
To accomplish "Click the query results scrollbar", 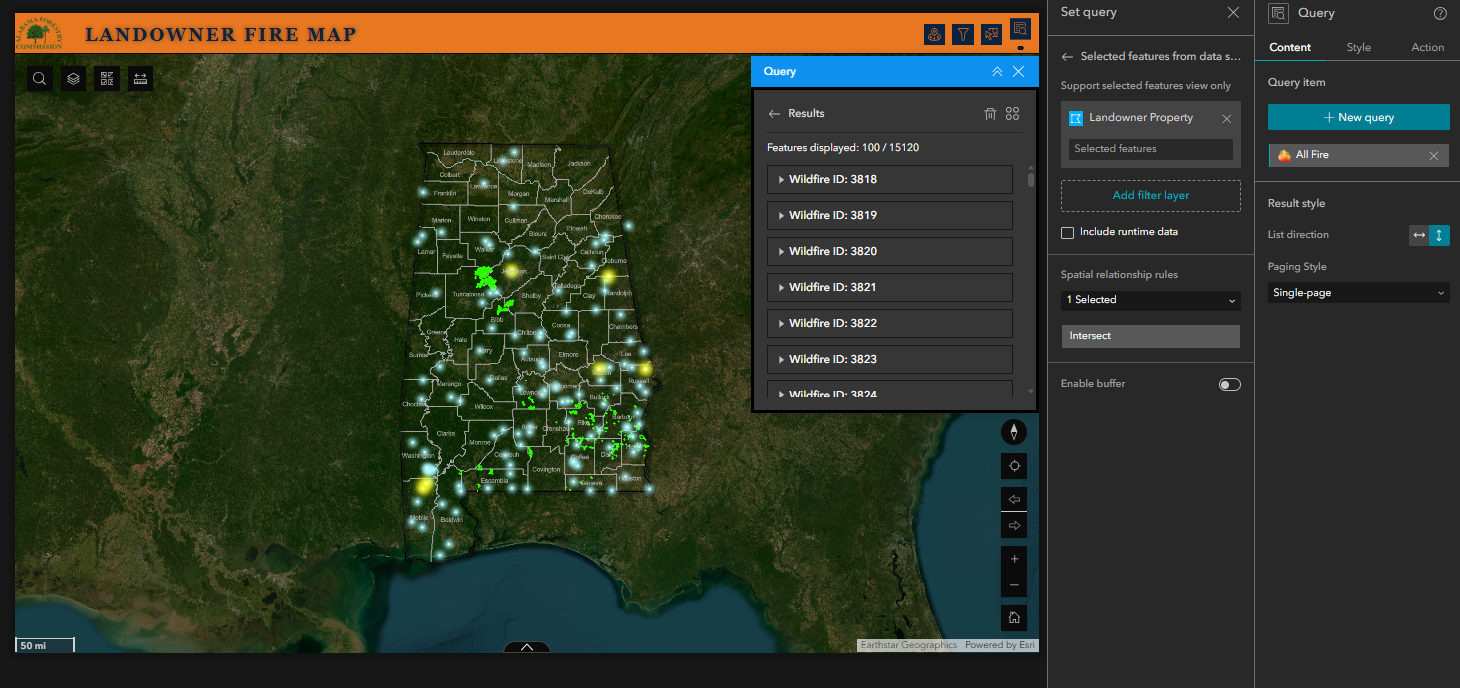I will click(1031, 180).
